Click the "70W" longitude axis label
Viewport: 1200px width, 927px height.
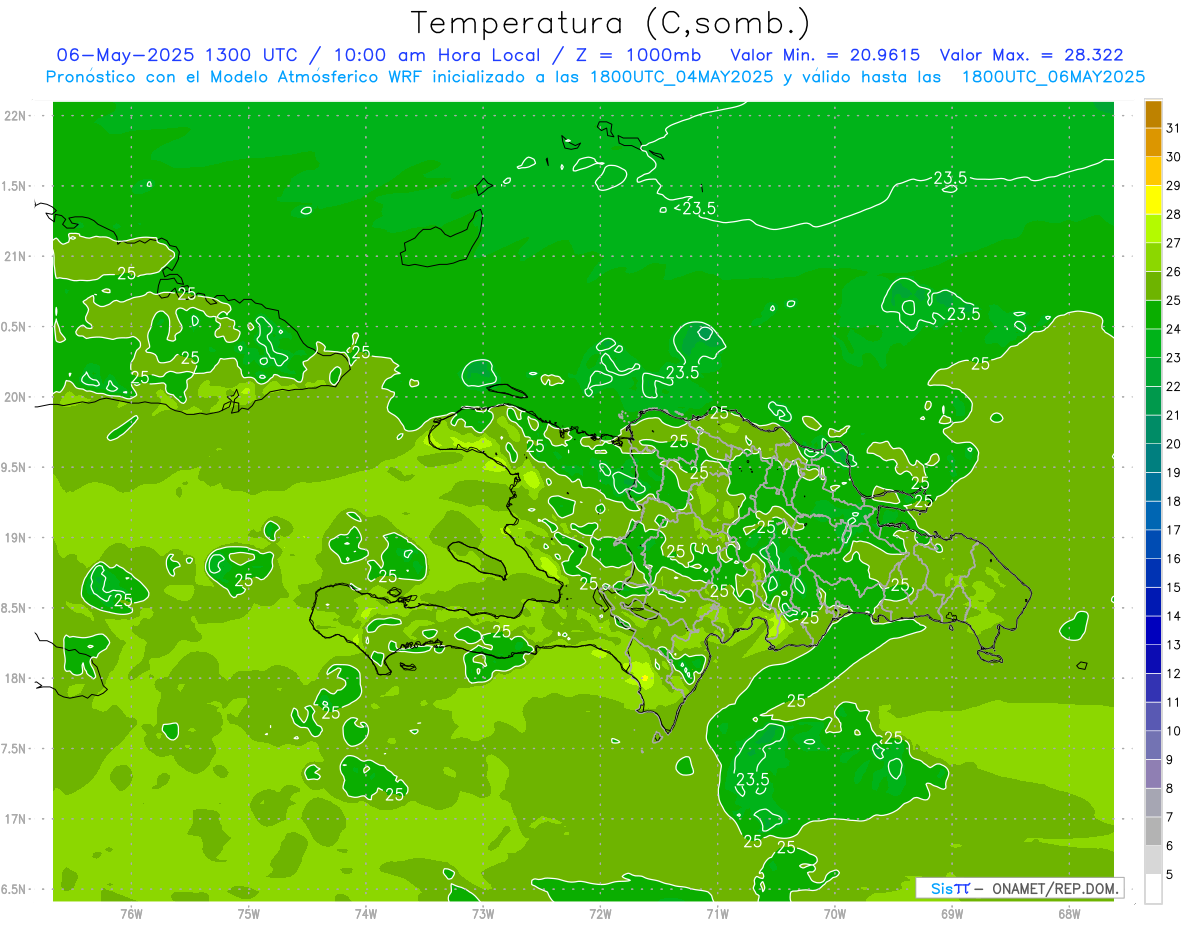click(835, 914)
